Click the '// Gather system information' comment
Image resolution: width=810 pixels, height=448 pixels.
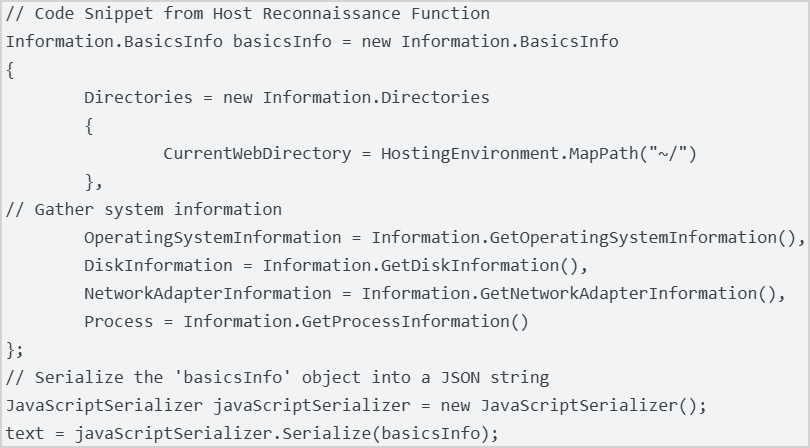[144, 210]
